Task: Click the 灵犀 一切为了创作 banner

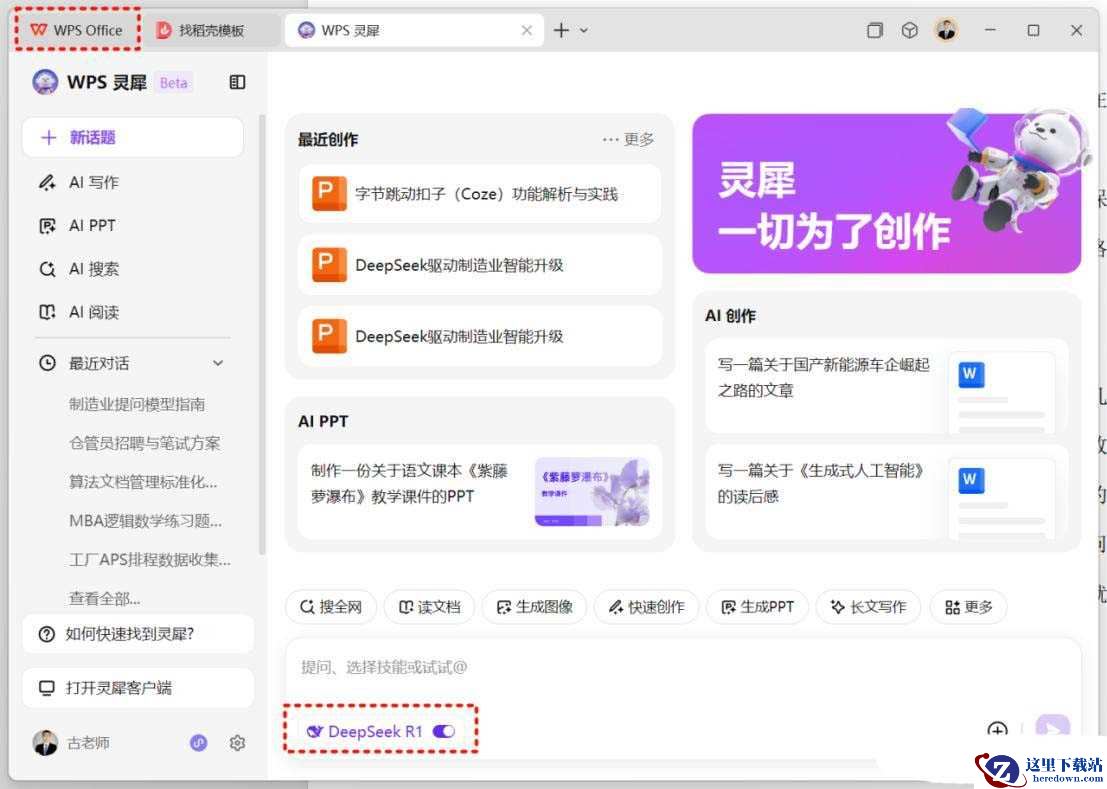Action: tap(887, 193)
